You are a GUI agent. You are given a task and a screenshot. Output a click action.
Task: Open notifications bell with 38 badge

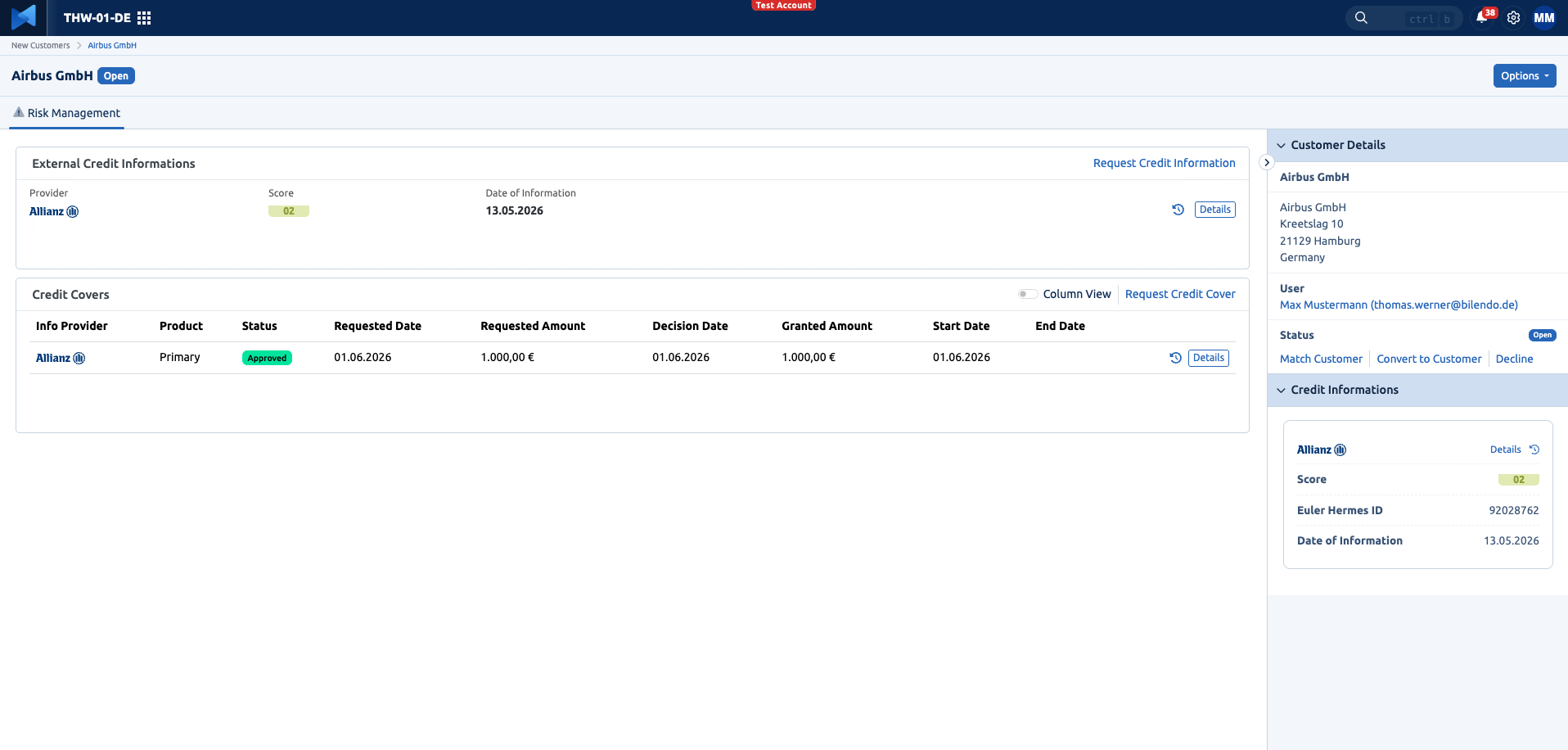coord(1482,18)
